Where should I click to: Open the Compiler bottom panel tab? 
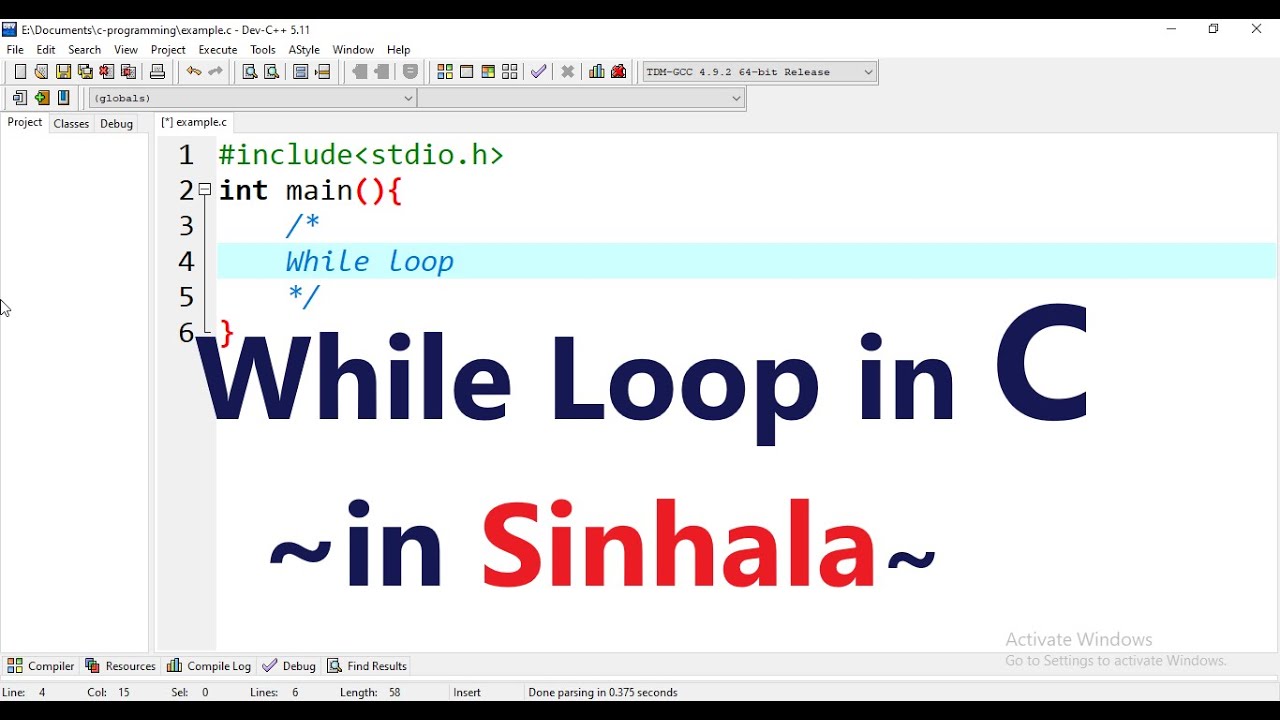click(41, 666)
